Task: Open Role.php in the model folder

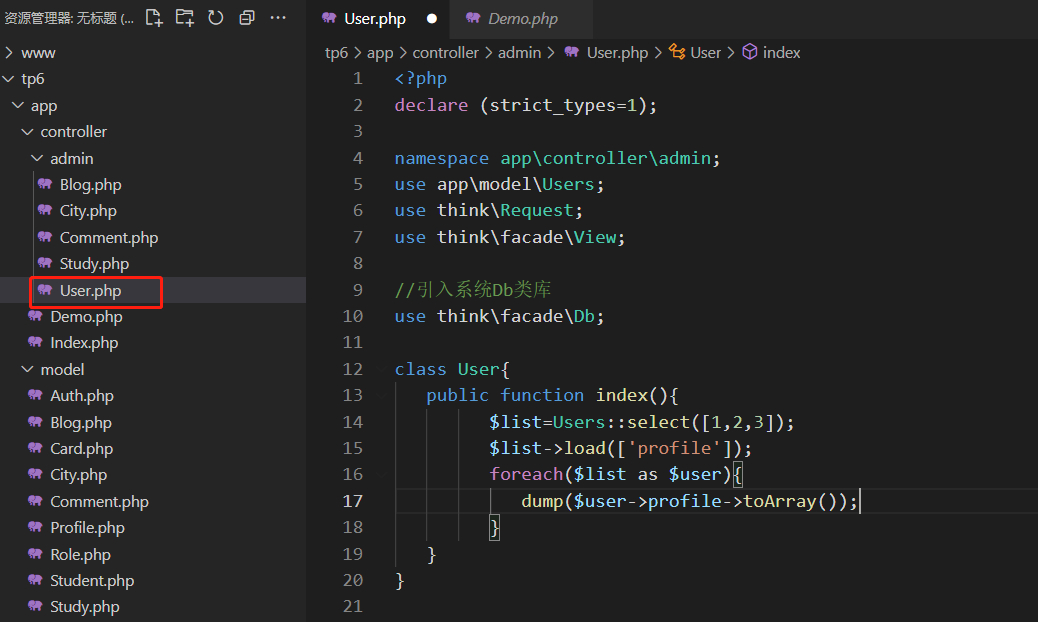Action: [x=80, y=555]
